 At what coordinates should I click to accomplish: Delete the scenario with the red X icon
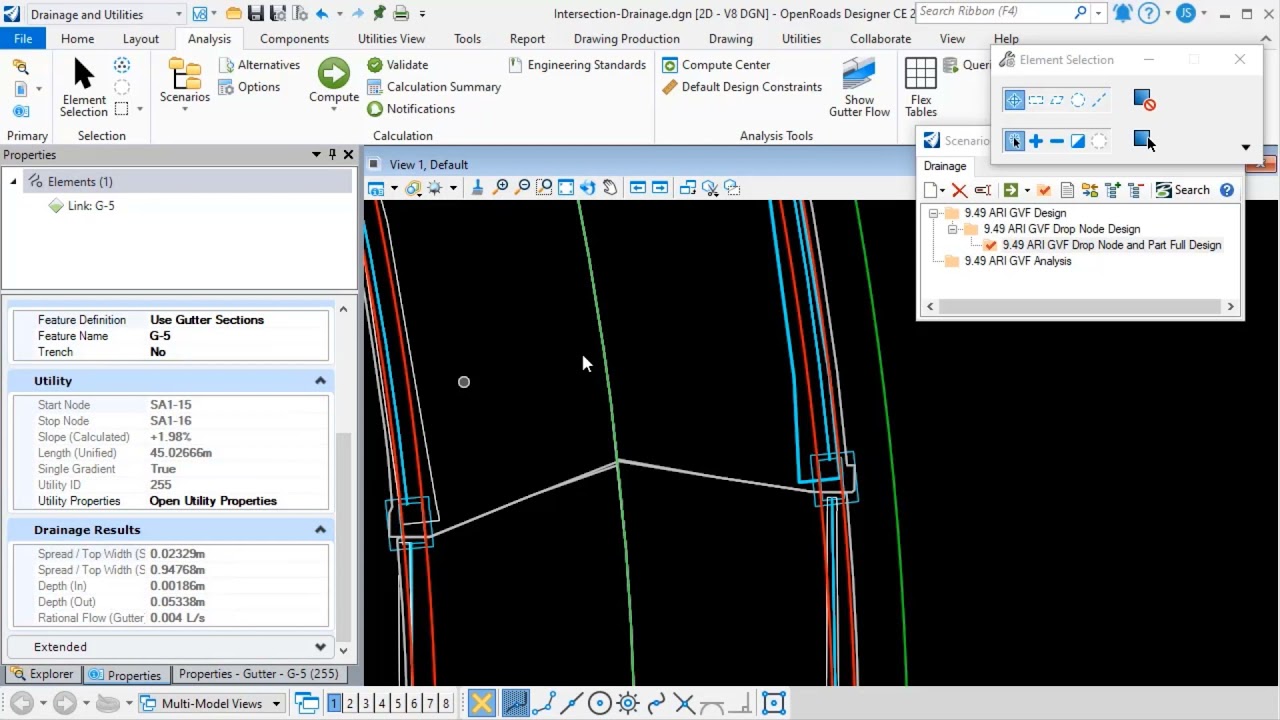[959, 190]
